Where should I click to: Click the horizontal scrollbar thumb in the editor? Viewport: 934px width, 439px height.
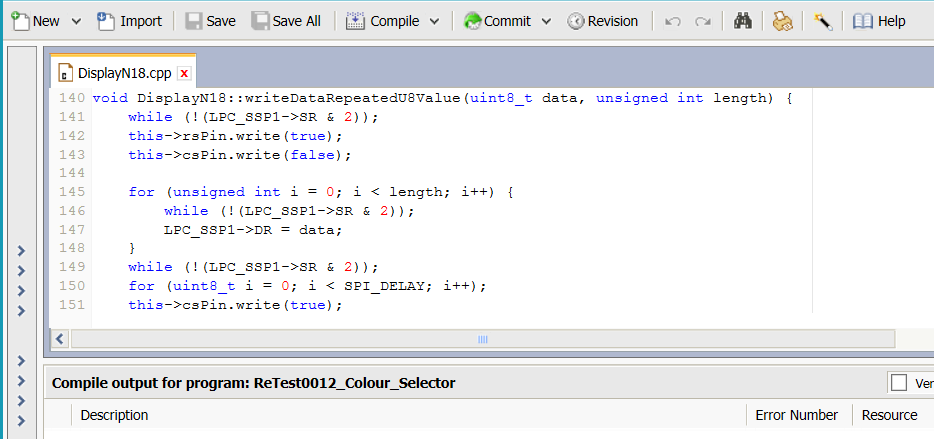[482, 340]
